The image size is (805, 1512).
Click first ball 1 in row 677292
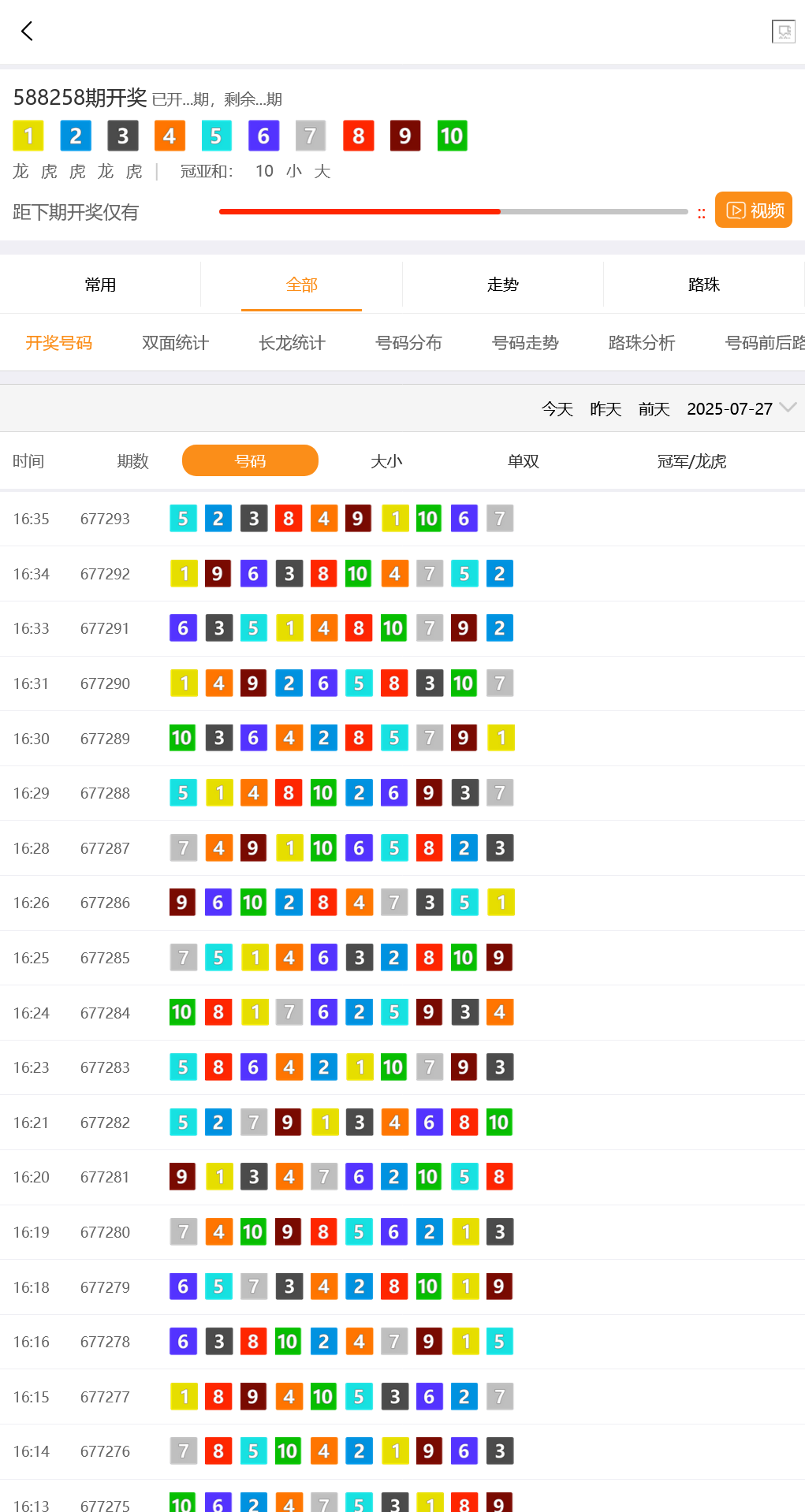coord(184,574)
